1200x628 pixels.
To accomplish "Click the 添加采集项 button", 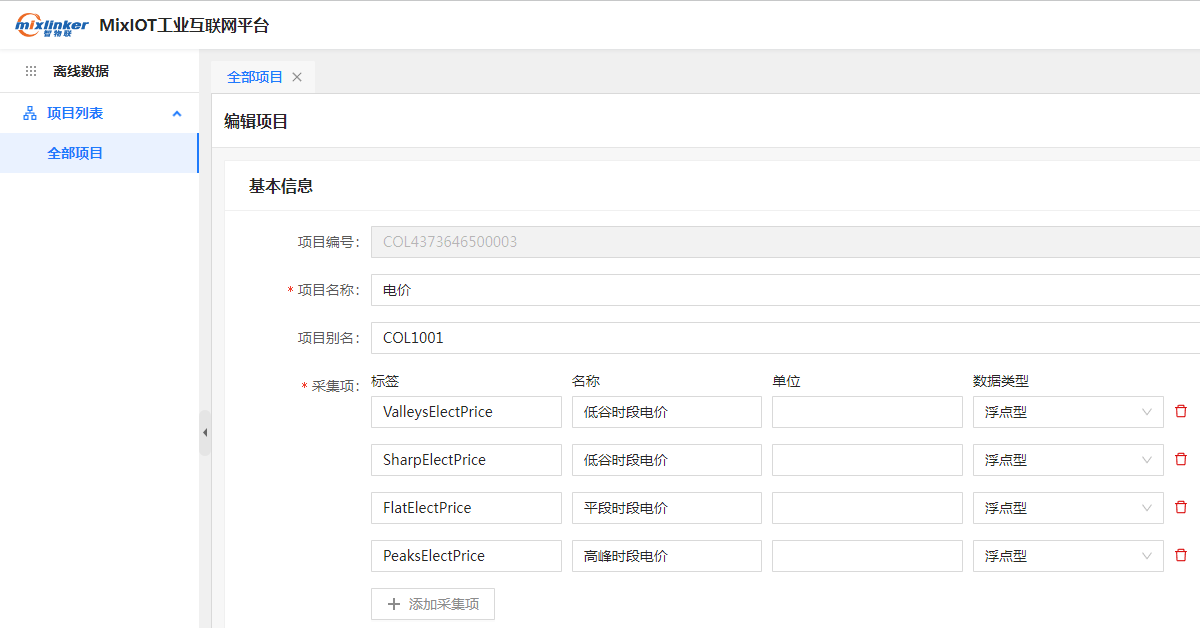I will [x=433, y=604].
